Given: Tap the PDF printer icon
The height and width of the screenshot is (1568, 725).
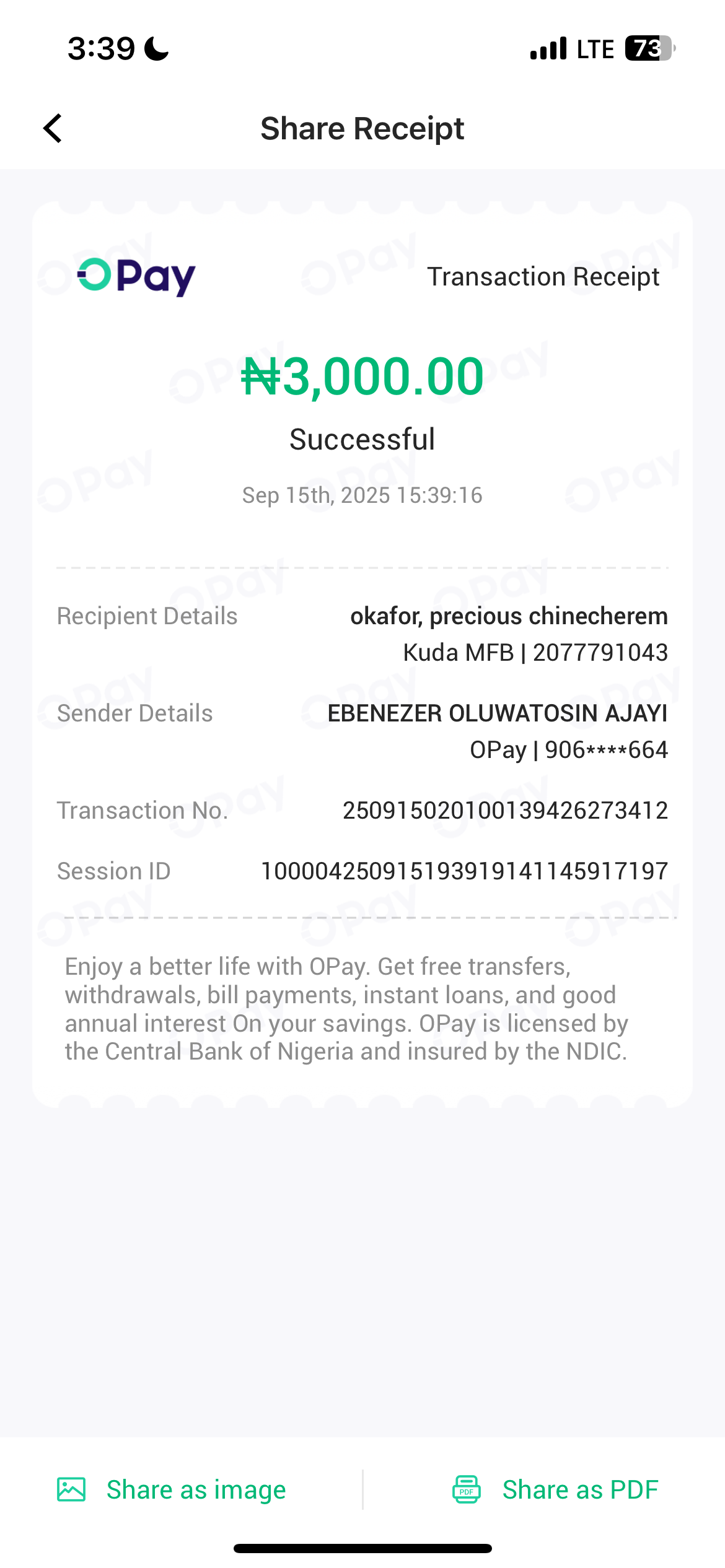Looking at the screenshot, I should pyautogui.click(x=467, y=1489).
